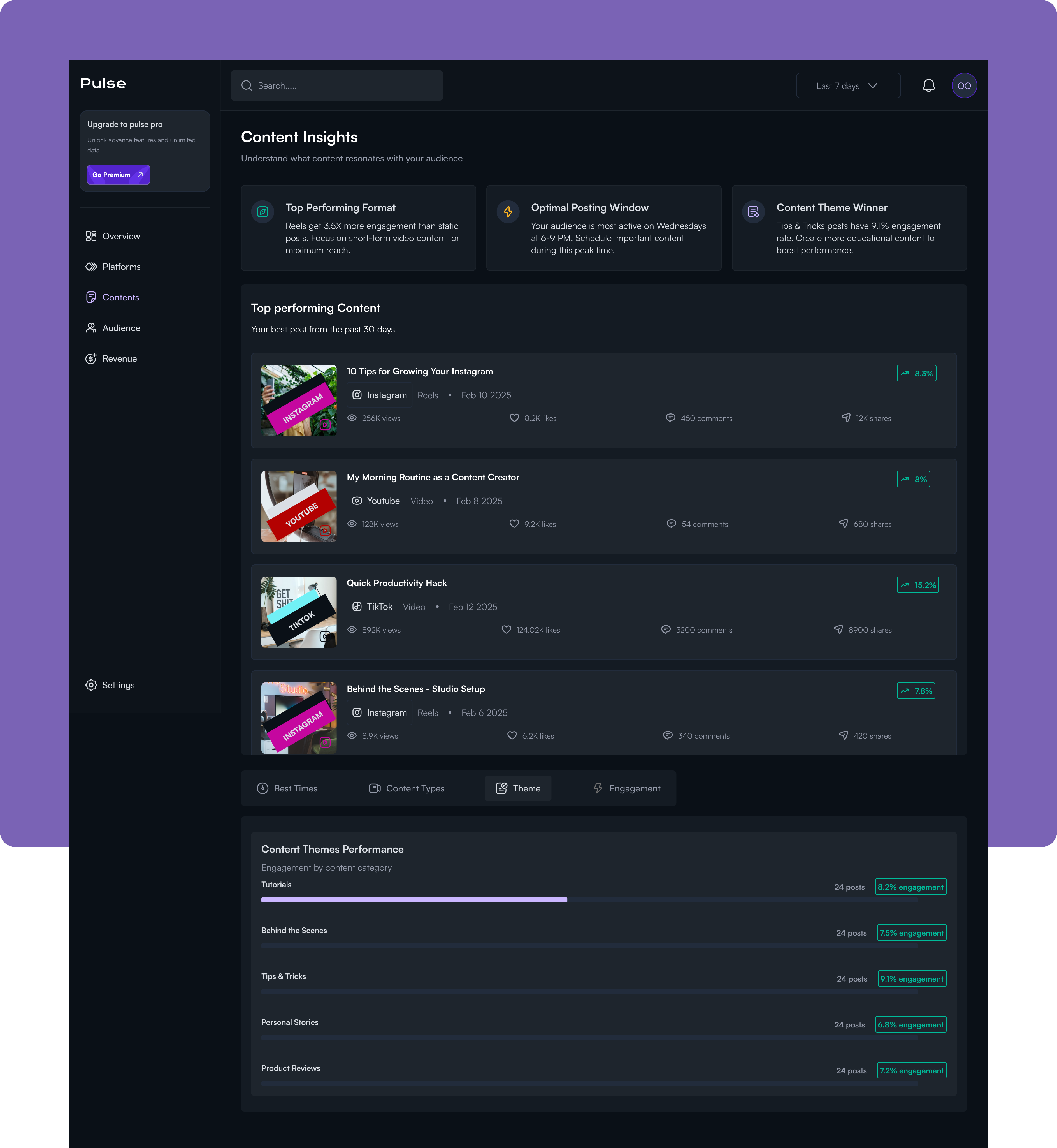1057x1148 pixels.
Task: Open the Last 7 days dropdown
Action: (x=848, y=86)
